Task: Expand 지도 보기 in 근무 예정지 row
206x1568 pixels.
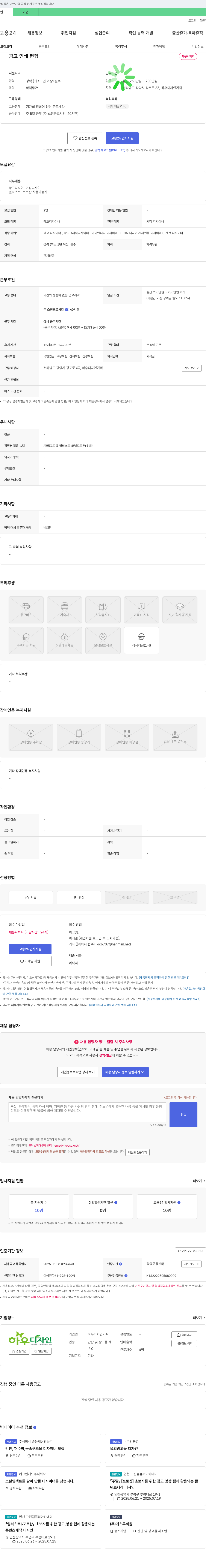Action: [191, 368]
